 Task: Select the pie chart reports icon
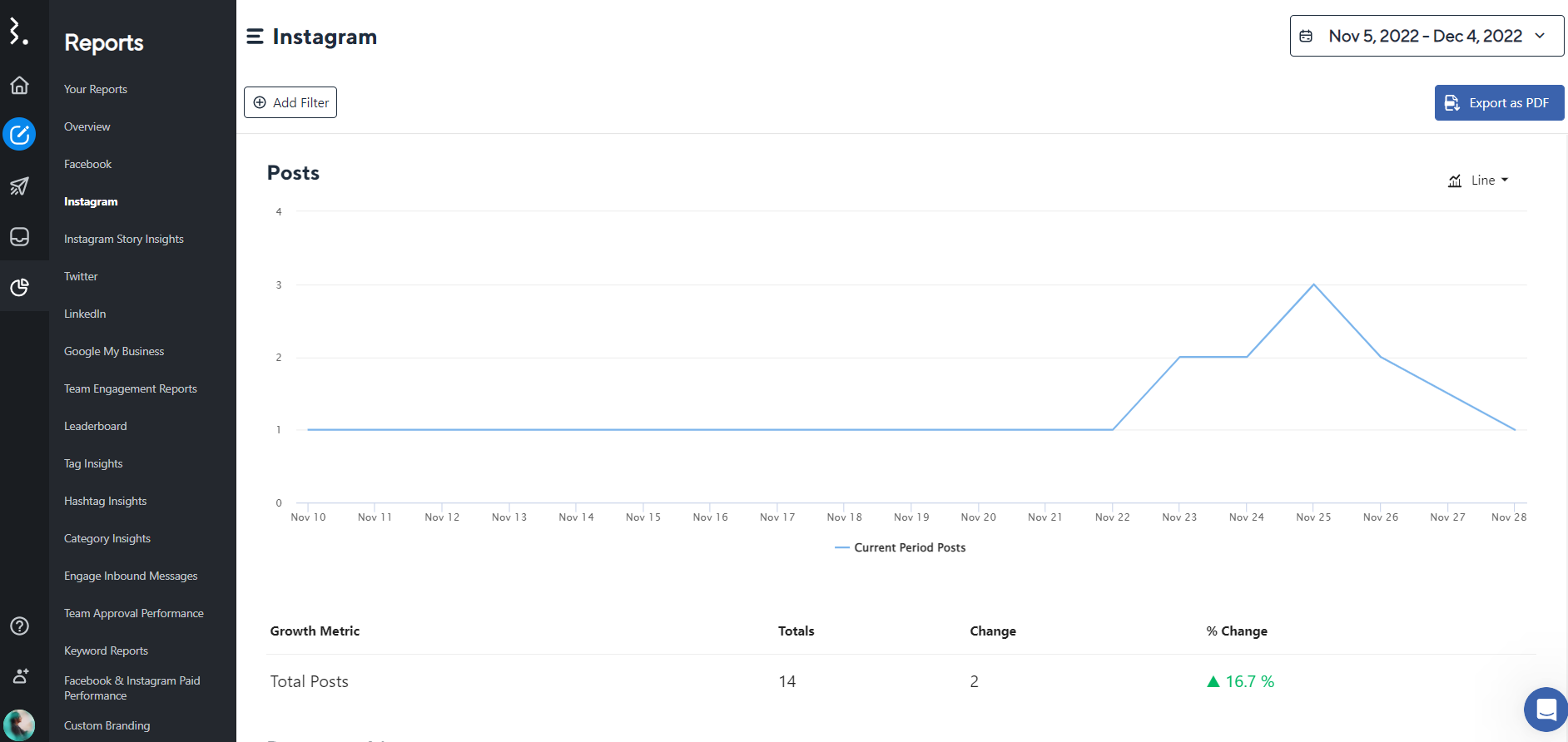coord(19,287)
